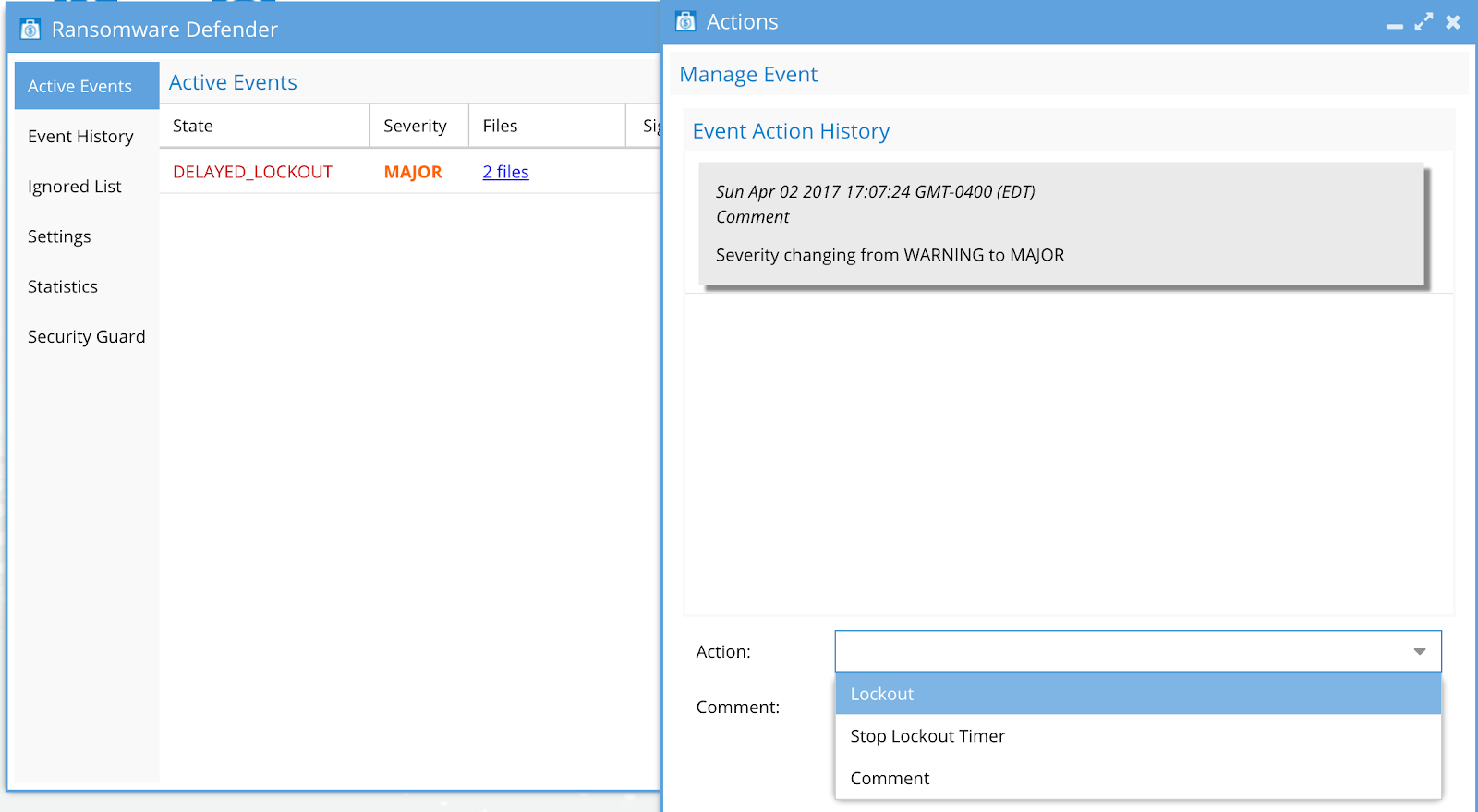Click the Active Events panel heading
The height and width of the screenshot is (812, 1478).
point(233,82)
